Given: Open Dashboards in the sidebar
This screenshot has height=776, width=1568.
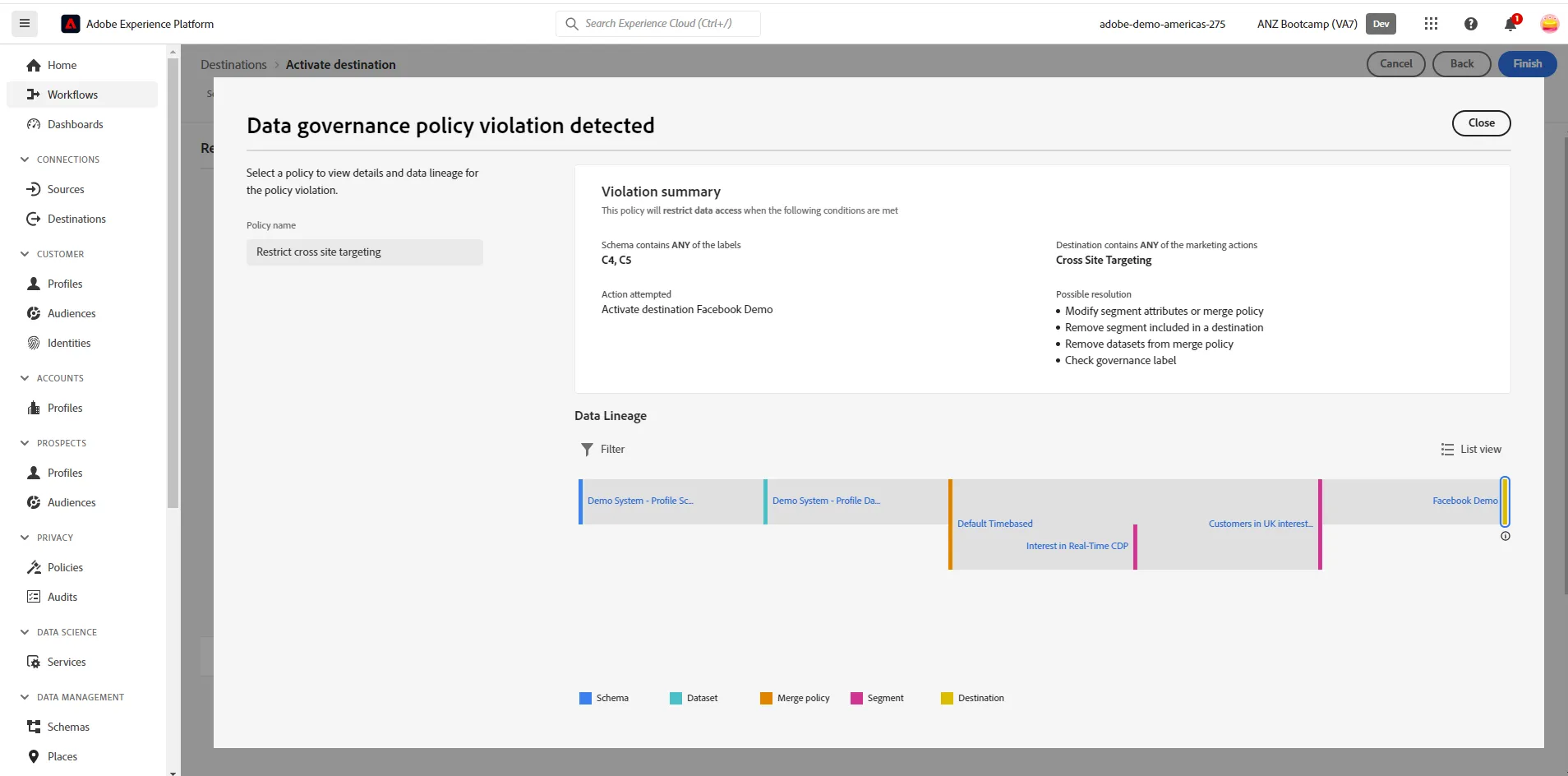Looking at the screenshot, I should [82, 124].
